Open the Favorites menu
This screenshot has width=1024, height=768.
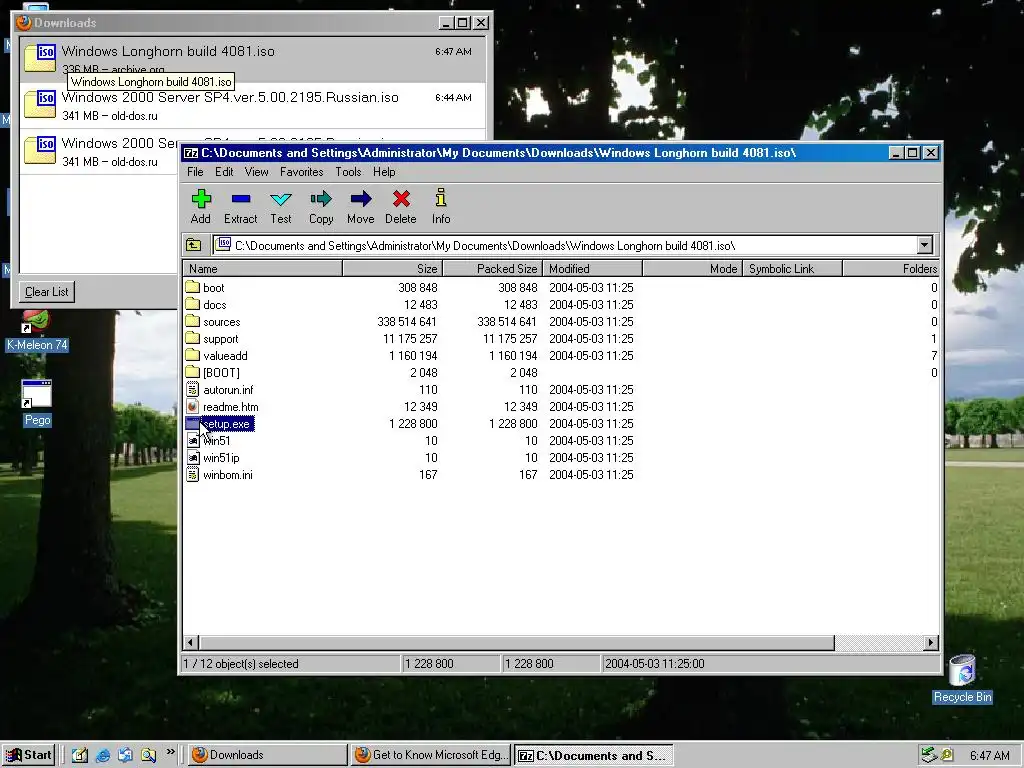[x=302, y=172]
